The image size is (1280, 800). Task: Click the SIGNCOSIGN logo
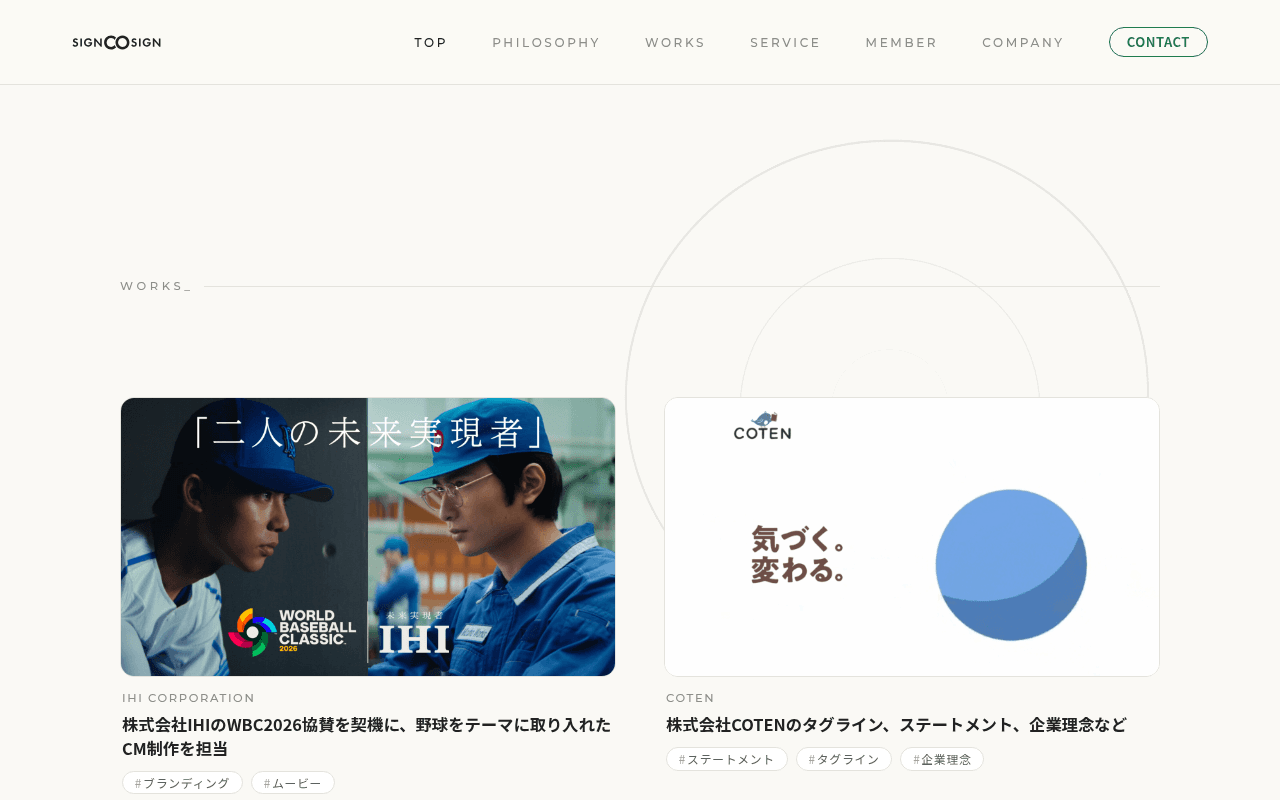[x=116, y=42]
